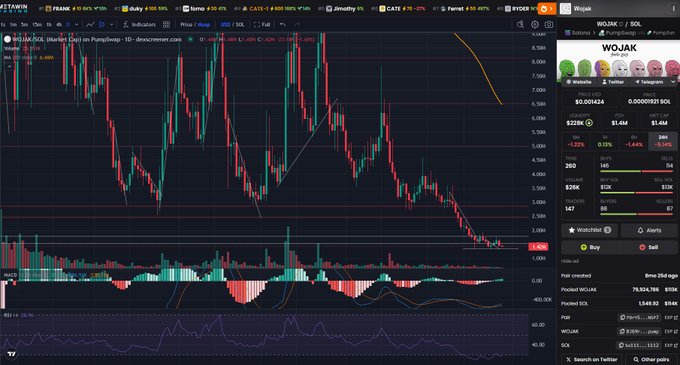This screenshot has height=365, width=680.
Task: Open trending token FRANK
Action: (x=73, y=9)
